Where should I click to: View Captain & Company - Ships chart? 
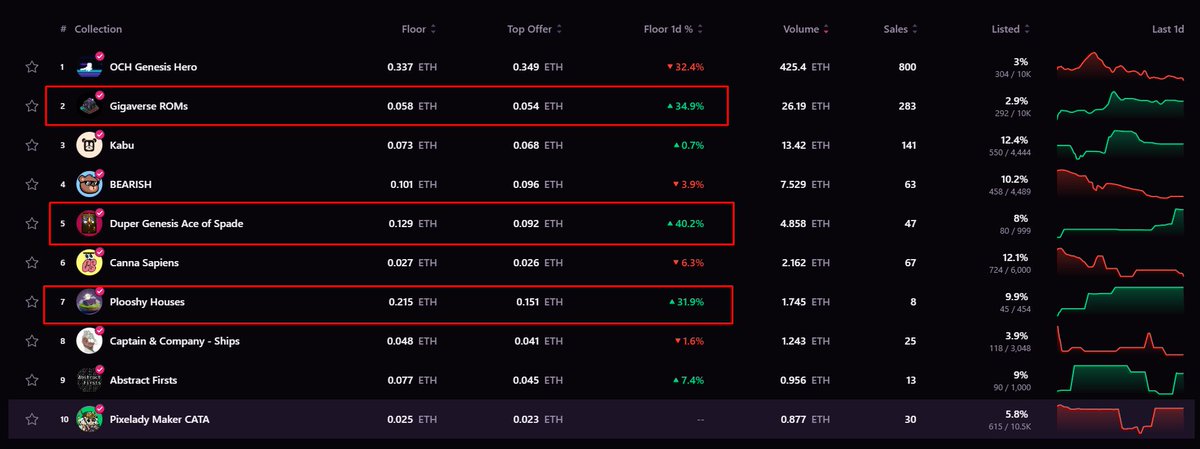(x=1120, y=341)
